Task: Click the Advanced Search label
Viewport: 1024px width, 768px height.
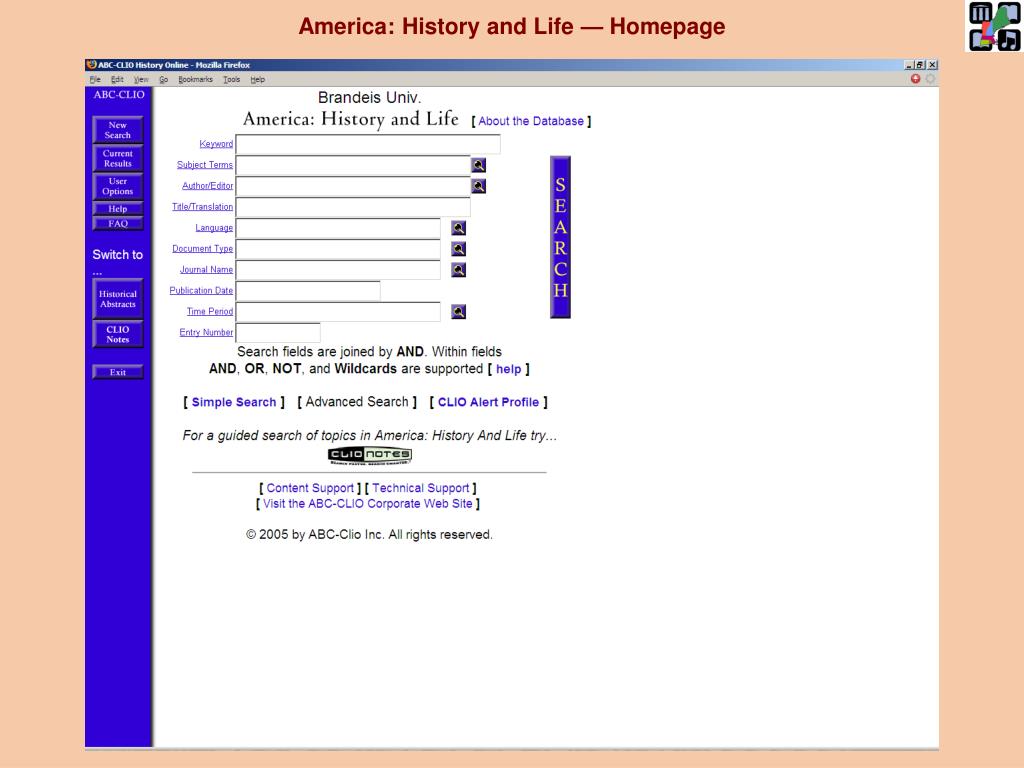Action: [x=357, y=402]
